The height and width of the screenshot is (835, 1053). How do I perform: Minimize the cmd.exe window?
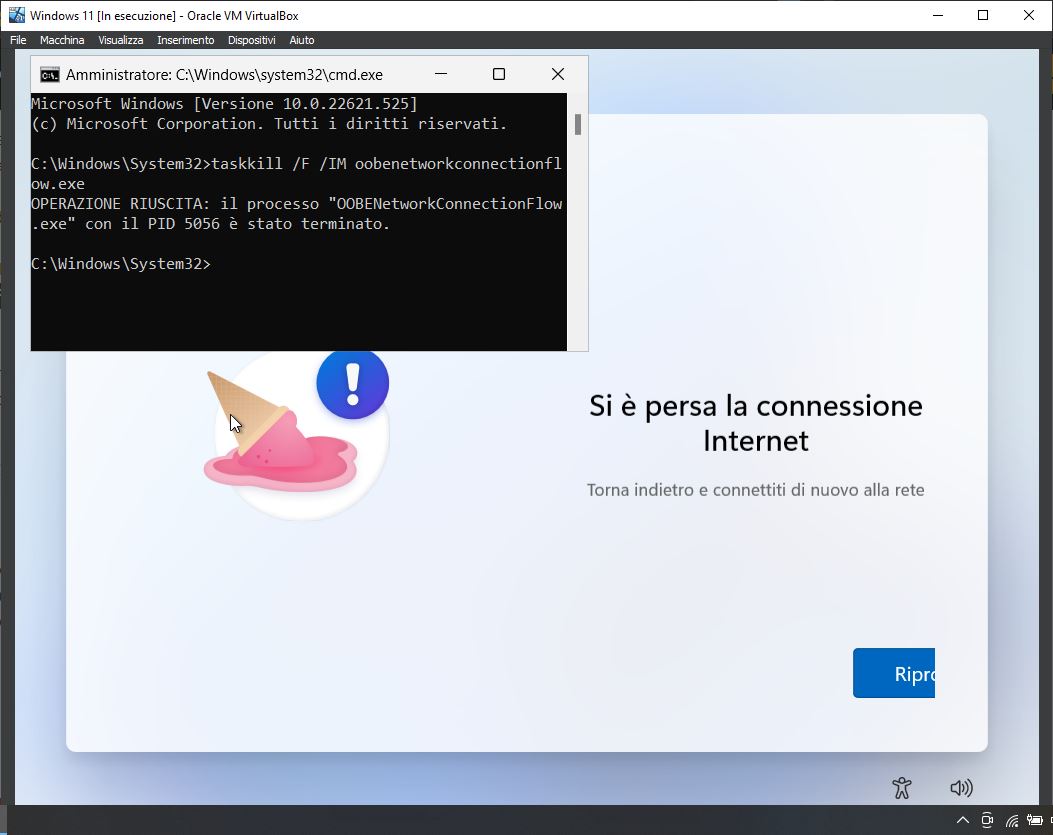point(441,74)
